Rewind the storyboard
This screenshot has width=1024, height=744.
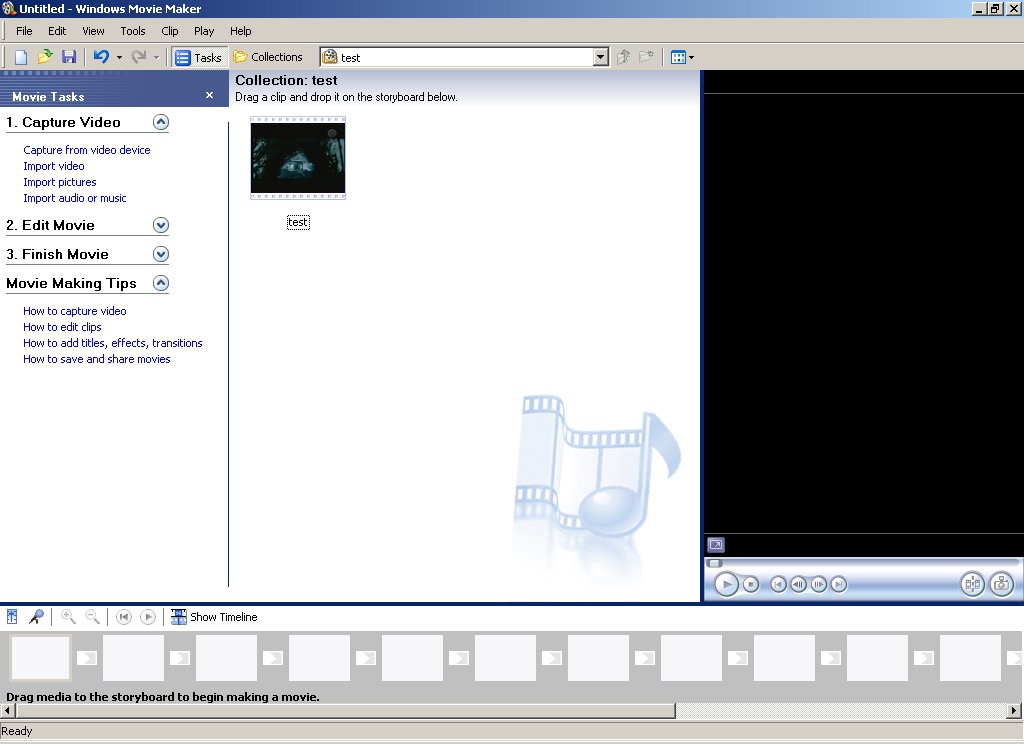coord(123,617)
